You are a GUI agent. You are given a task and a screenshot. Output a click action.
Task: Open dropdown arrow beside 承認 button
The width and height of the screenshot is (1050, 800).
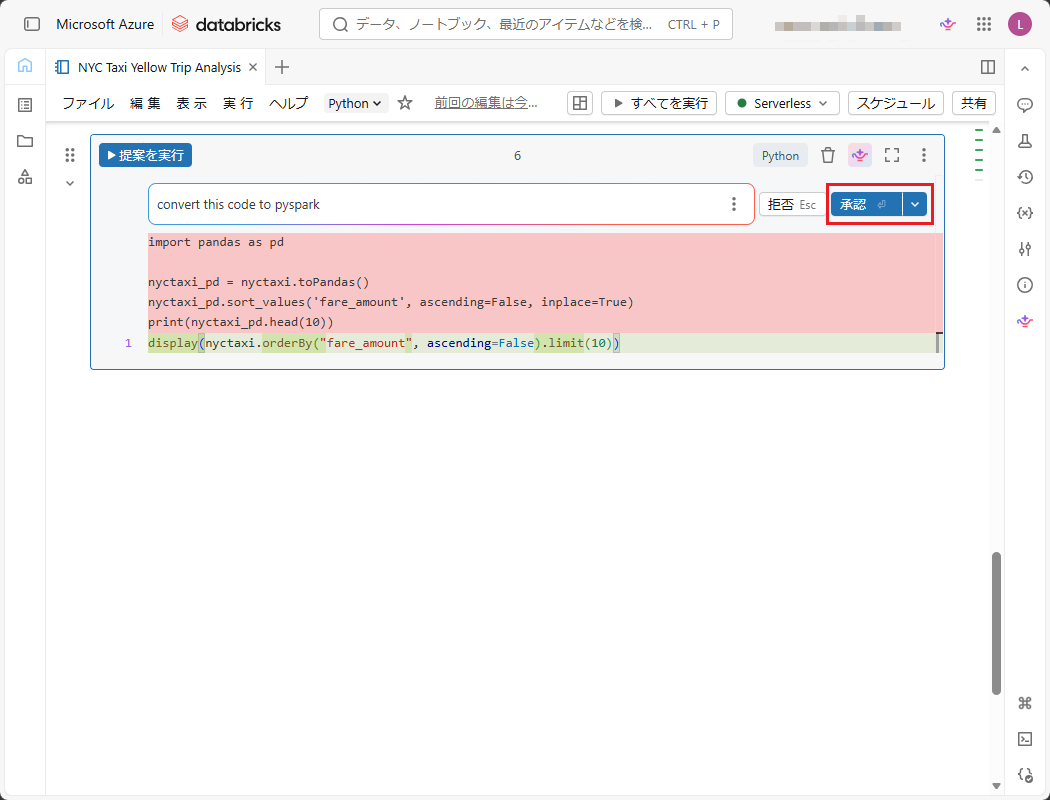pyautogui.click(x=915, y=204)
